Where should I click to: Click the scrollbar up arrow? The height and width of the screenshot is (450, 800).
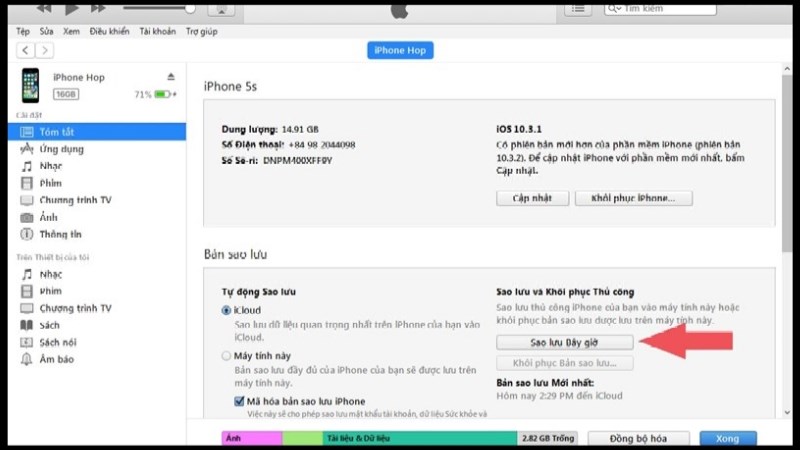pos(787,68)
